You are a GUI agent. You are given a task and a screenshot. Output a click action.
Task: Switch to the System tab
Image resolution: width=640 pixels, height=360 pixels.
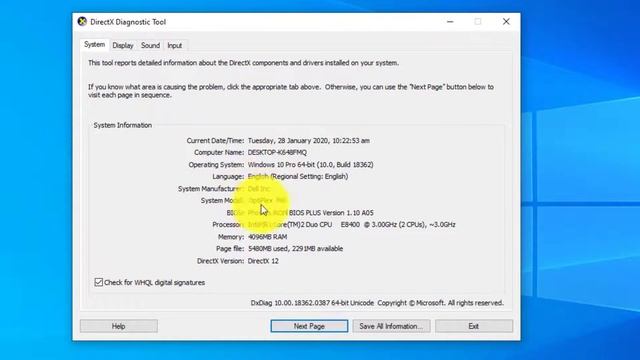click(x=94, y=44)
